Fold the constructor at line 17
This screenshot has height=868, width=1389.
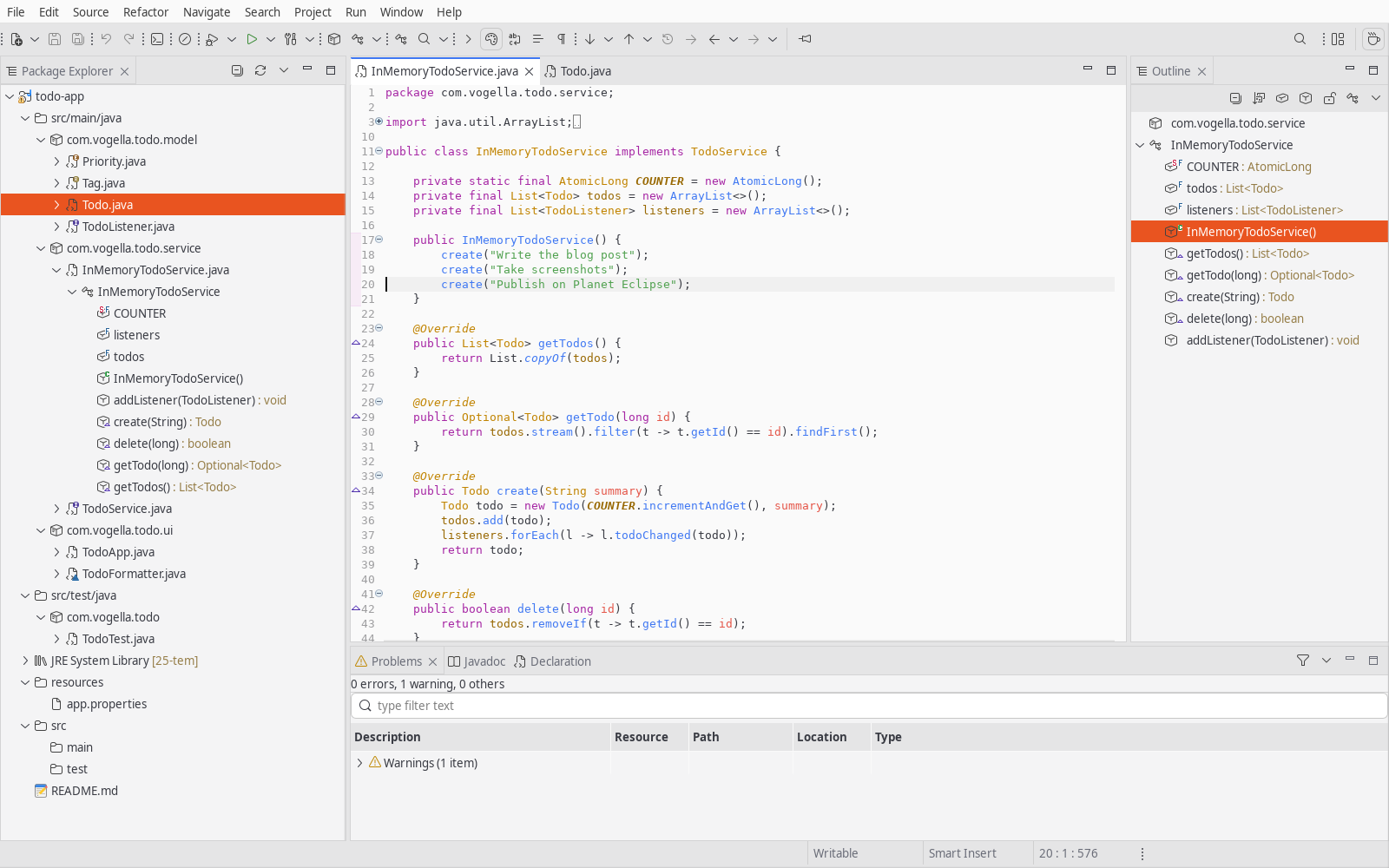click(379, 240)
